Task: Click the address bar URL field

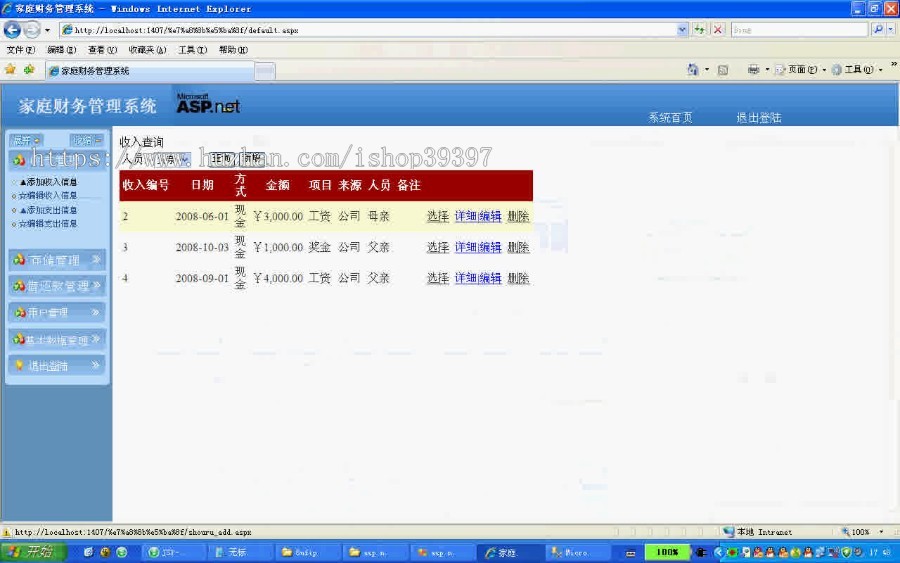Action: (367, 30)
